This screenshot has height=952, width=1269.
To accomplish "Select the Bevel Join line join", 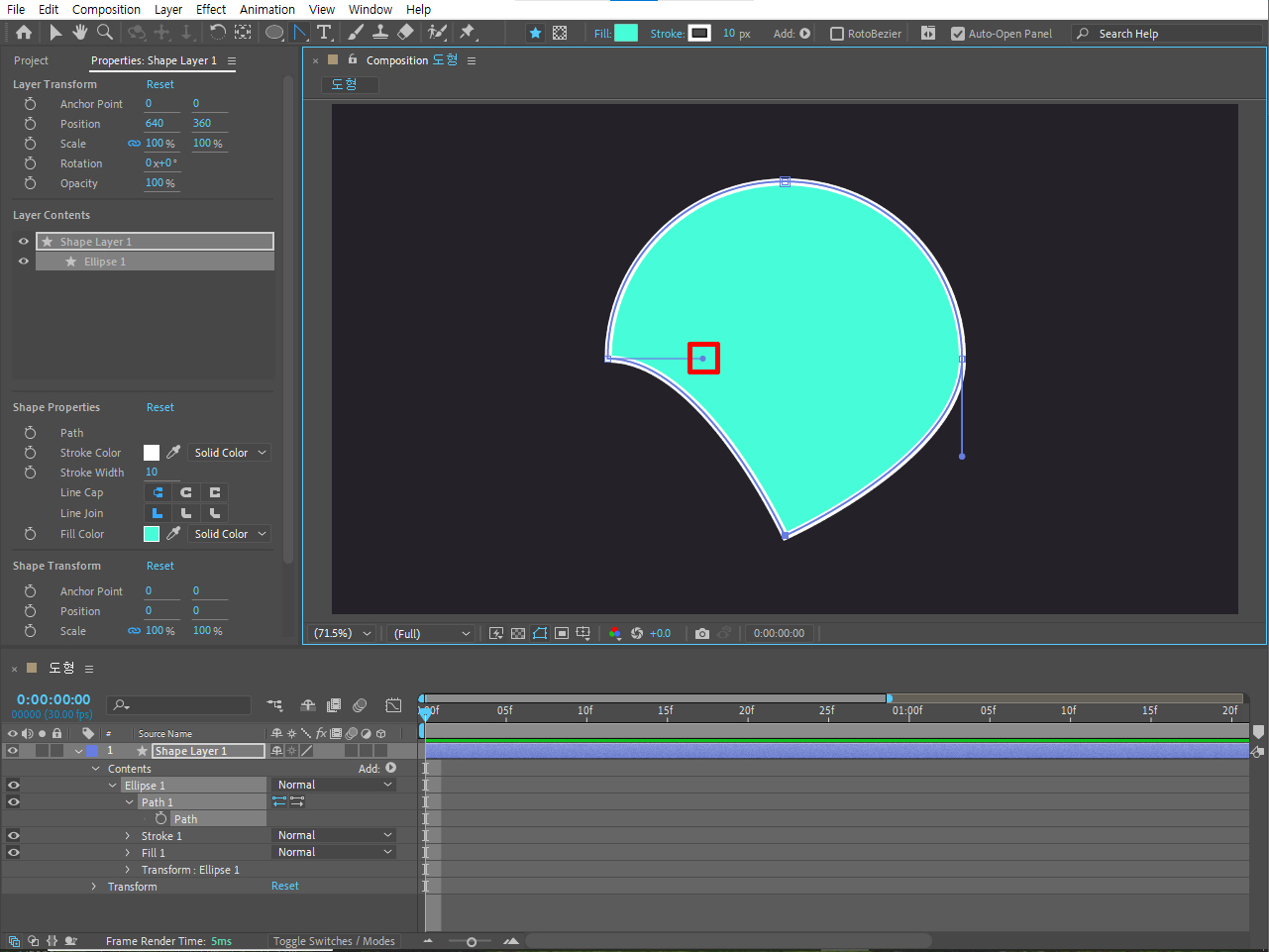I will point(214,513).
